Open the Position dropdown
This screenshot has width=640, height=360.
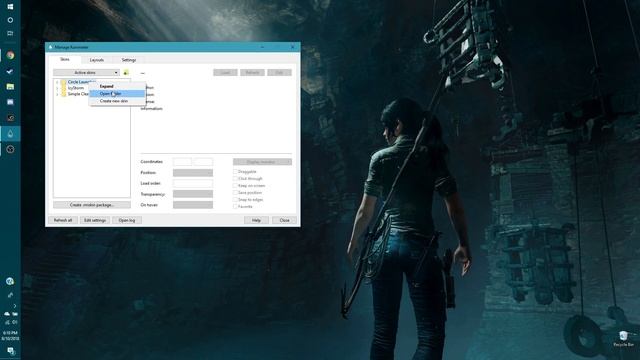tap(193, 173)
